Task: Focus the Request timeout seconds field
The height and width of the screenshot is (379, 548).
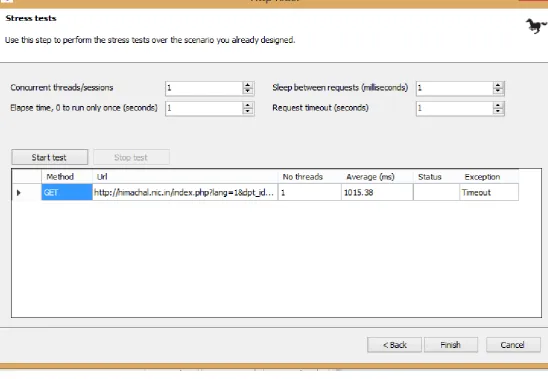Action: [x=454, y=108]
